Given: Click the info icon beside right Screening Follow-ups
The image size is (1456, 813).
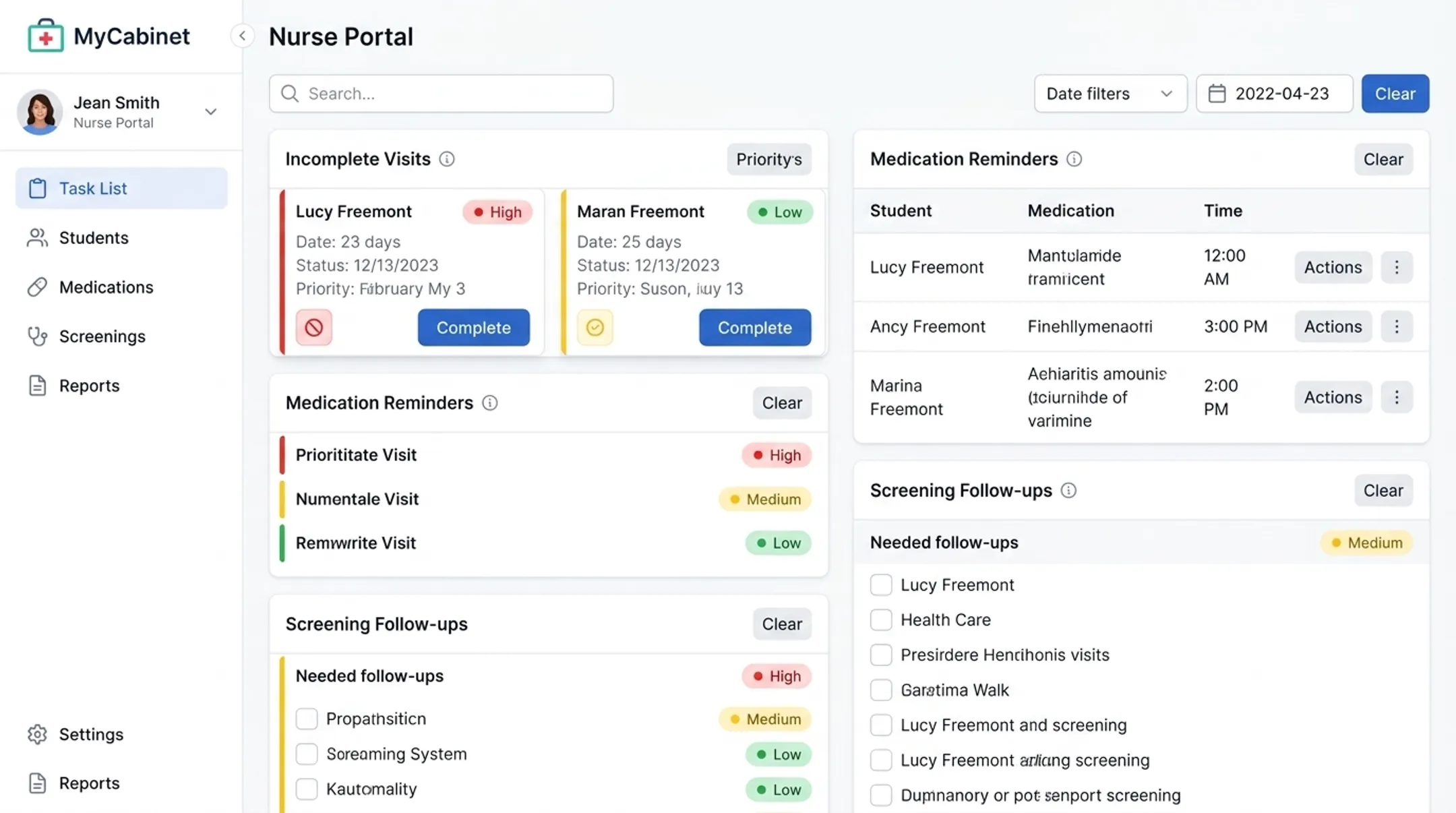Looking at the screenshot, I should pos(1068,491).
